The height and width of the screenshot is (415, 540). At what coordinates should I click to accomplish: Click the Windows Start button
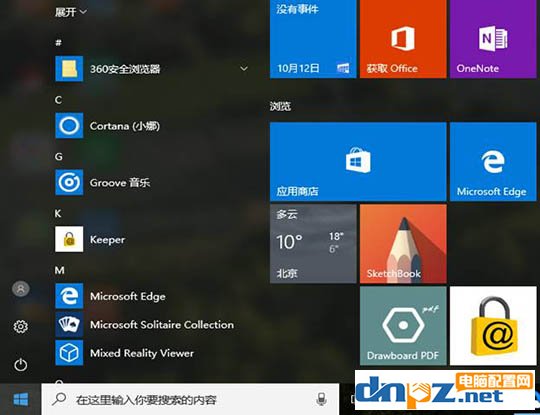tap(21, 400)
